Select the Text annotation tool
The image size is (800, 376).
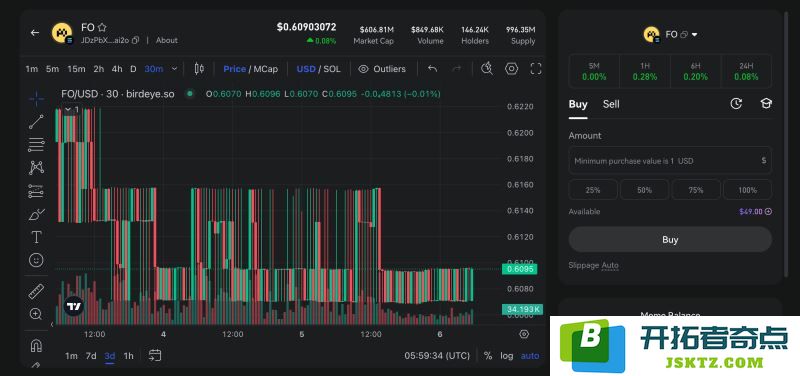(x=36, y=237)
